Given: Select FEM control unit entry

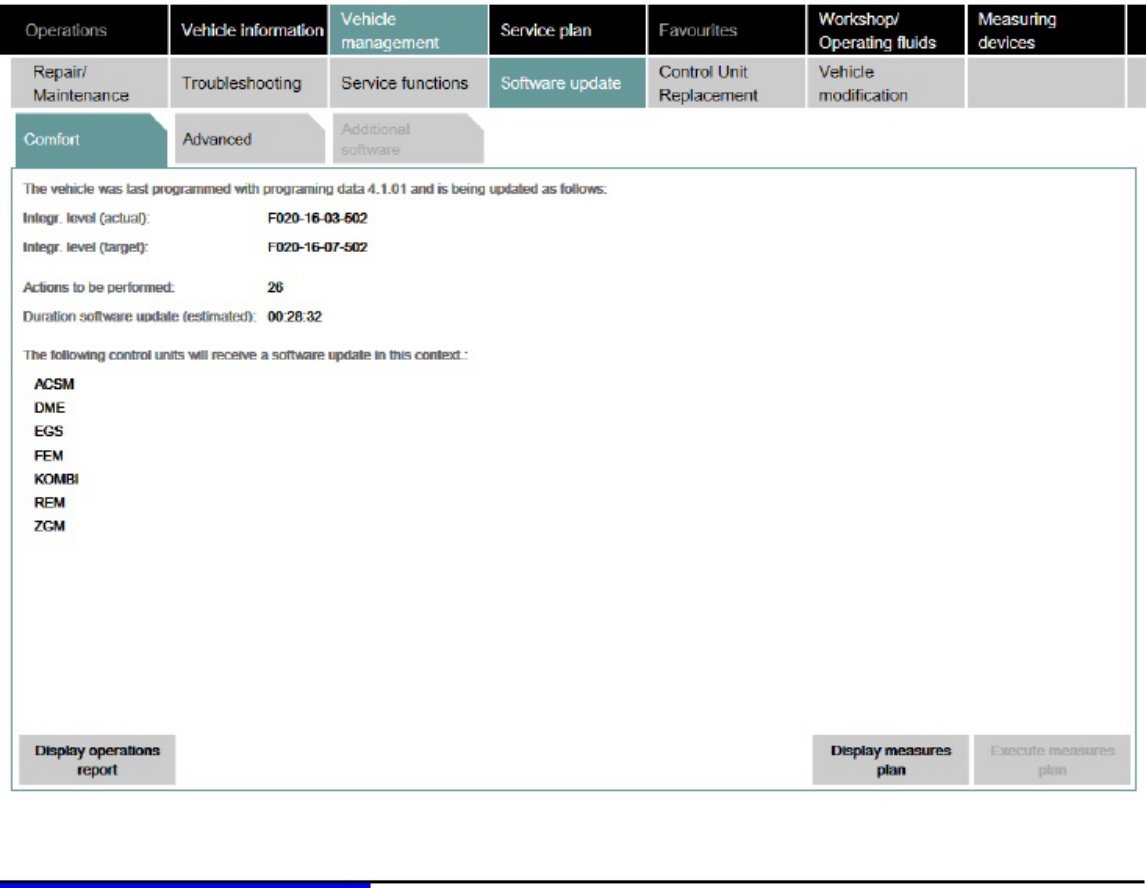Looking at the screenshot, I should (49, 455).
